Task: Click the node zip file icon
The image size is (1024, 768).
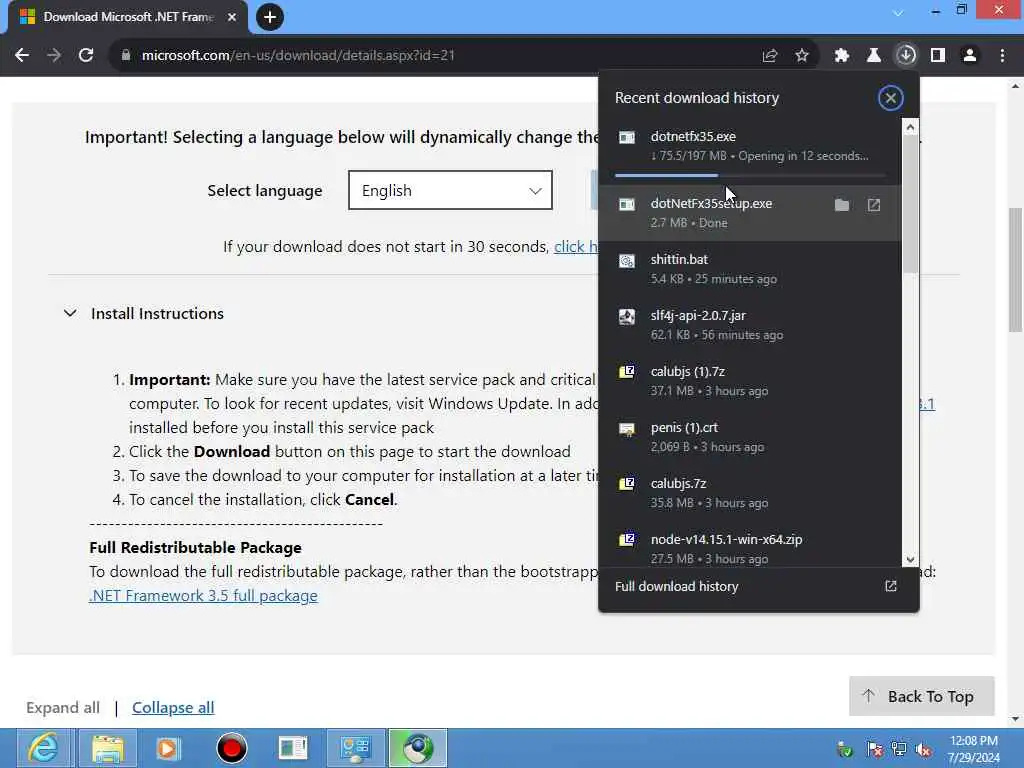Action: pos(626,540)
